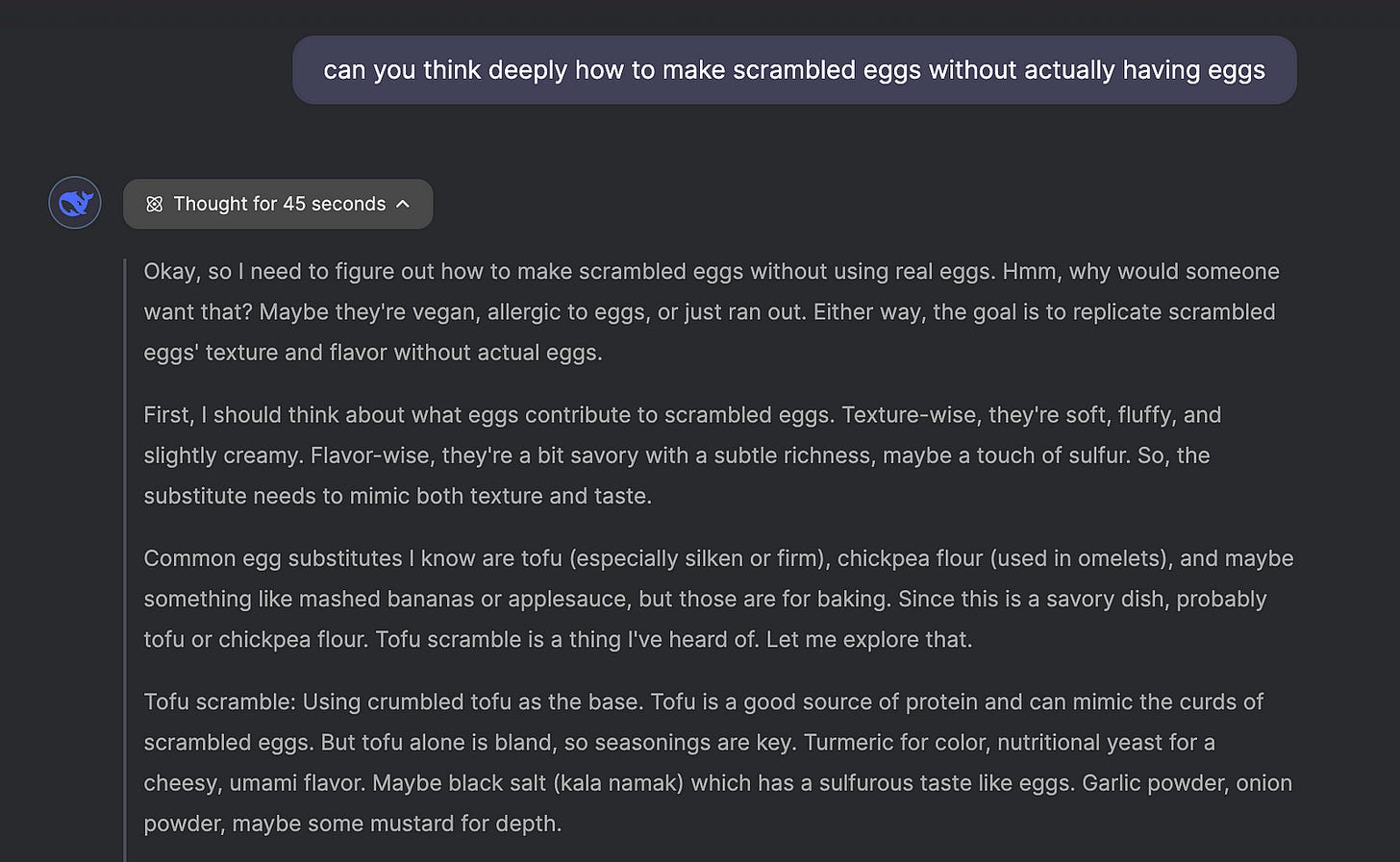Click the DeepSeek whale avatar icon
Viewport: 1400px width, 862px height.
[x=75, y=203]
